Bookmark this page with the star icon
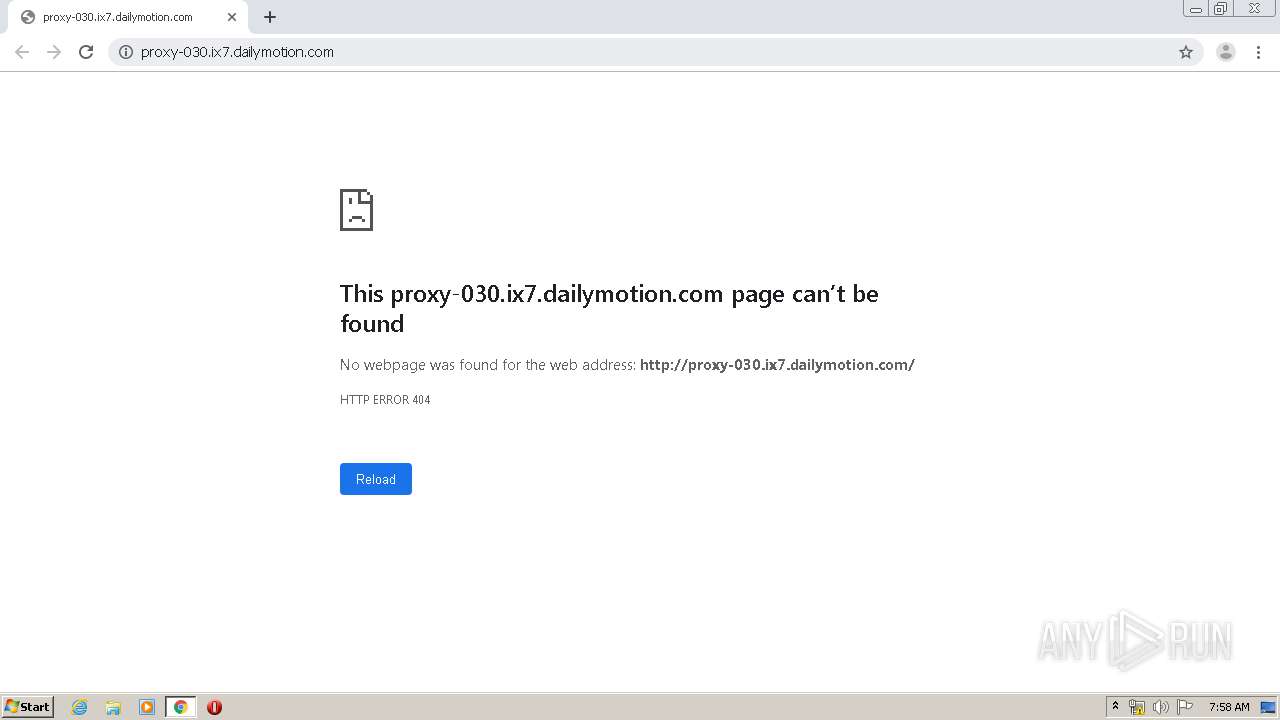Screen dimensions: 1280x720 [x=1186, y=52]
